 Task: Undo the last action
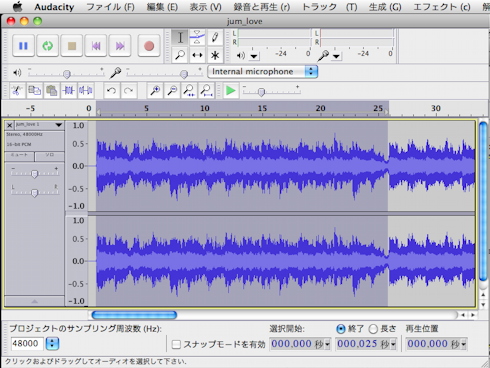pos(112,90)
